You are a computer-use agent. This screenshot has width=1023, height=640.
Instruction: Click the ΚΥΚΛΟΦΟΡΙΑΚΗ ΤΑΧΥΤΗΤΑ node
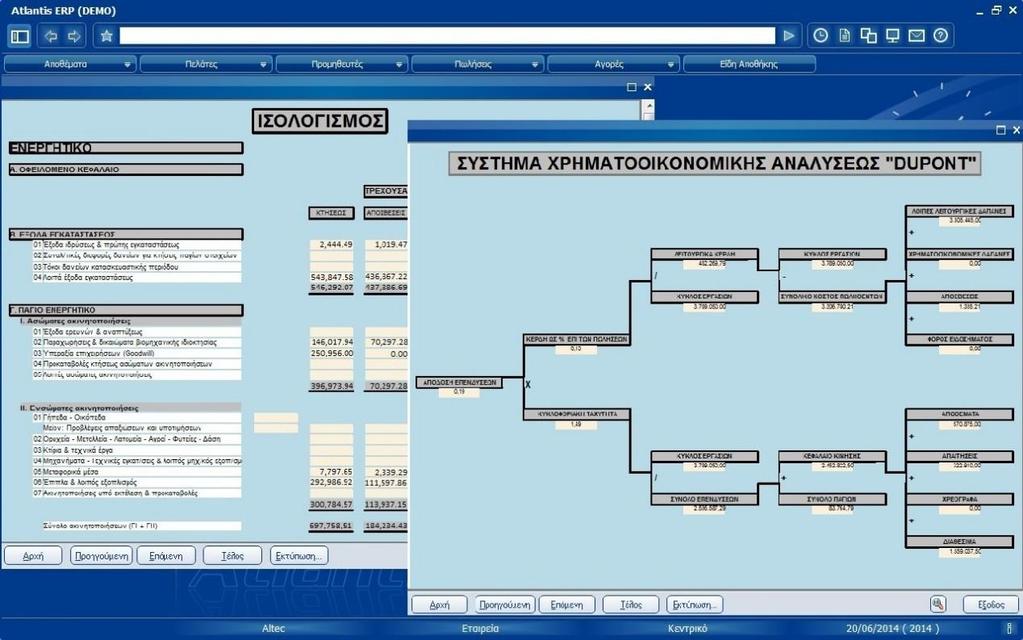576,414
